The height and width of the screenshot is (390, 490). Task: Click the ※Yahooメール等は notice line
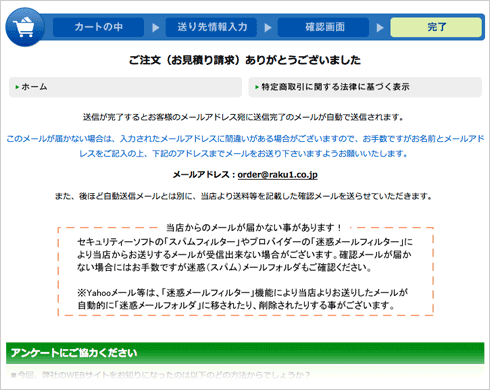tap(242, 293)
